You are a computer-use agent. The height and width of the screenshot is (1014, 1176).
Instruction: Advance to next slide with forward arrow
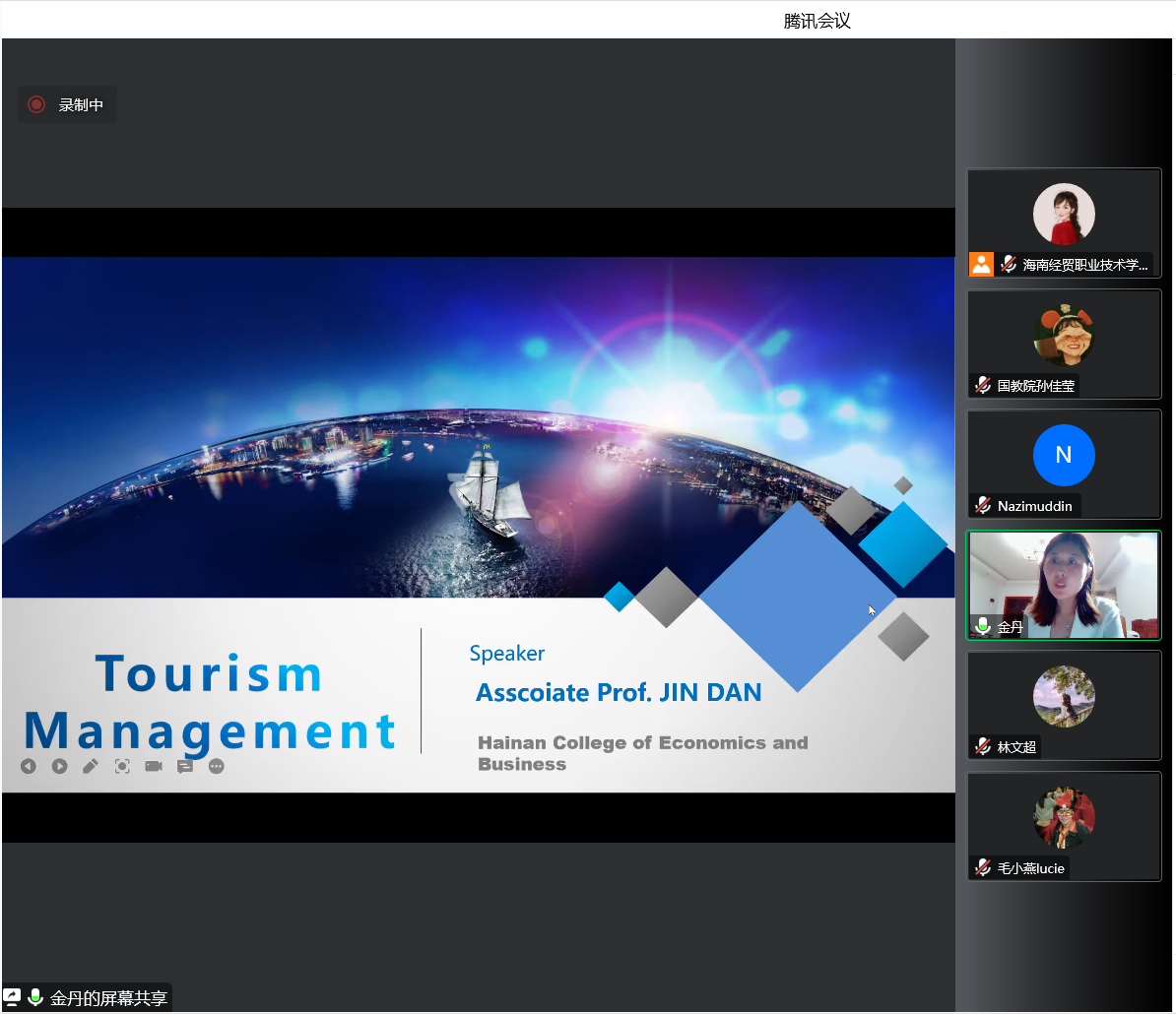point(60,766)
